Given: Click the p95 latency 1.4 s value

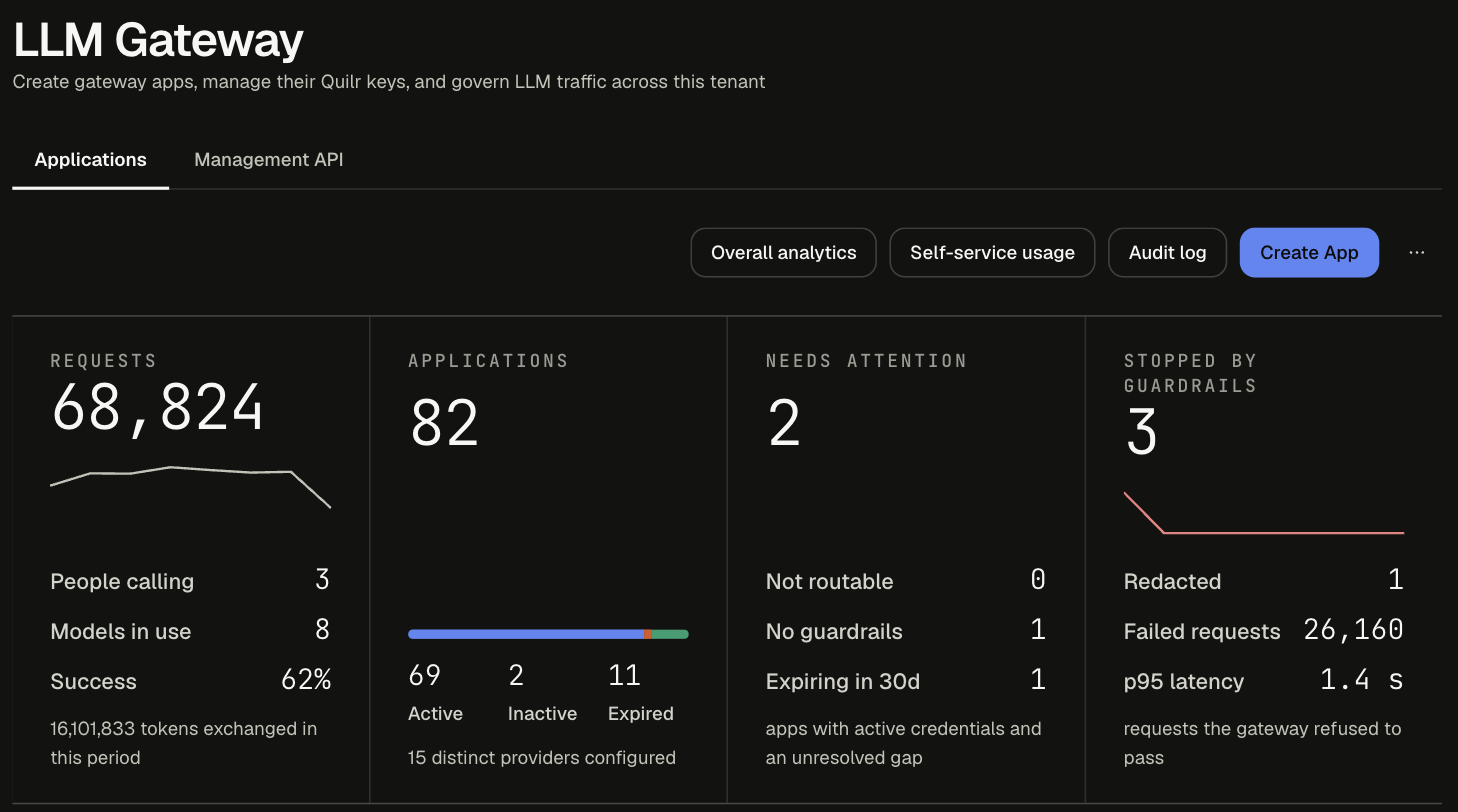Looking at the screenshot, I should [1362, 681].
